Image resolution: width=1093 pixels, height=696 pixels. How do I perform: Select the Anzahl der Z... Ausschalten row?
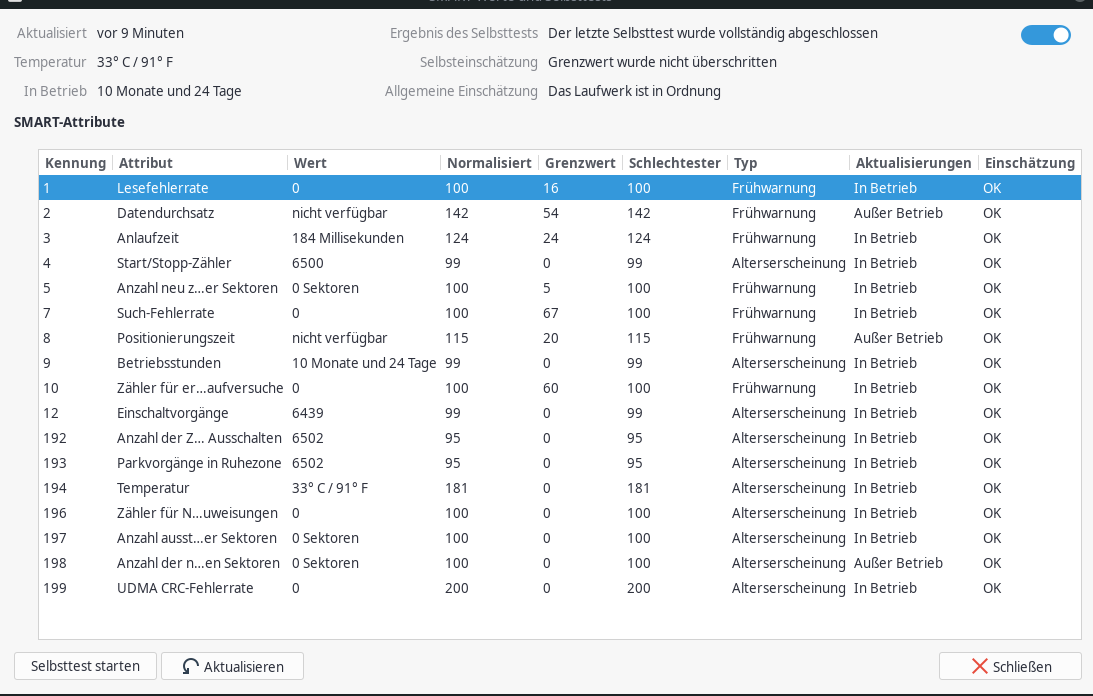(560, 438)
